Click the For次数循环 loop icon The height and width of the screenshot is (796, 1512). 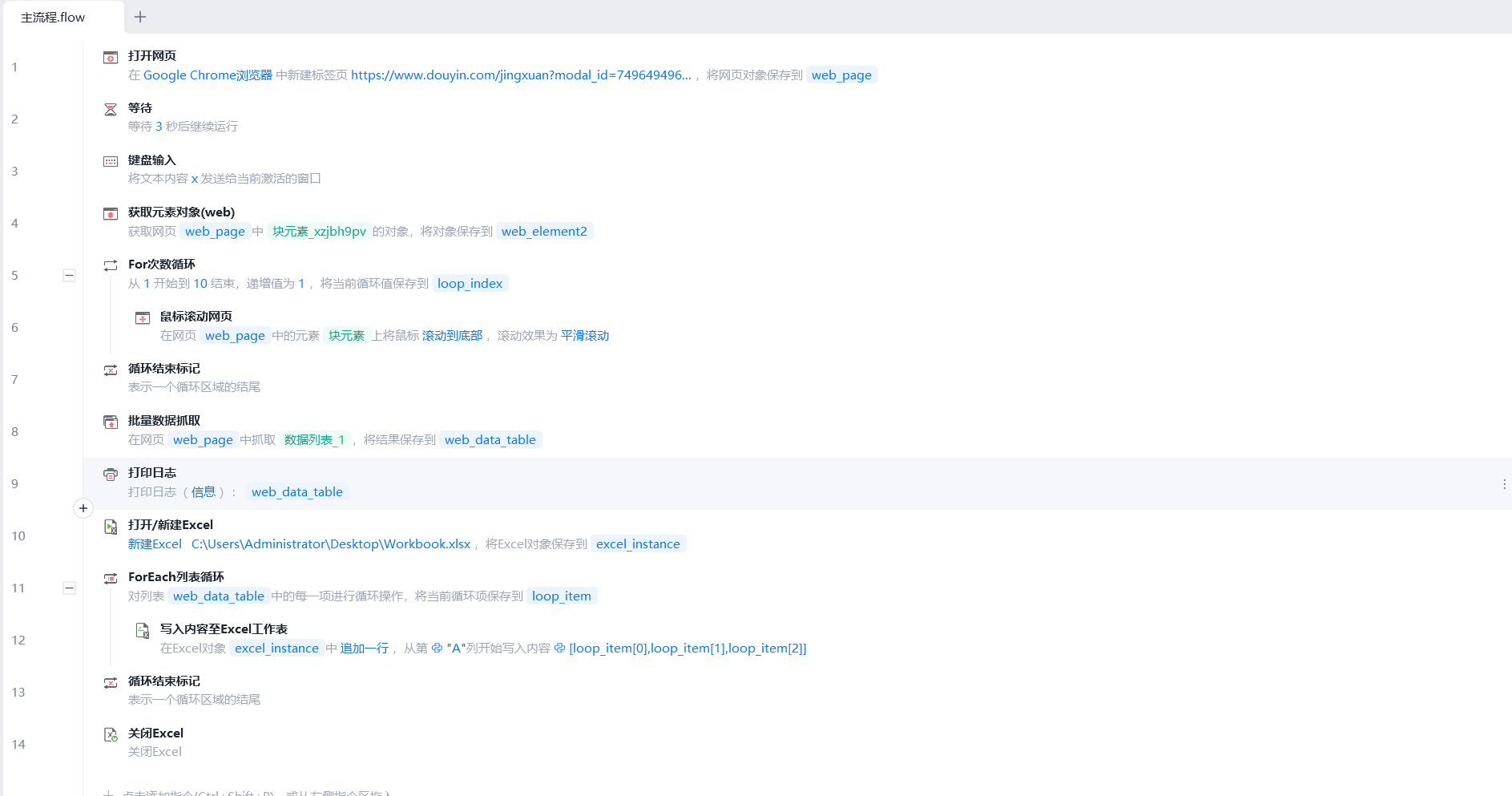tap(111, 265)
